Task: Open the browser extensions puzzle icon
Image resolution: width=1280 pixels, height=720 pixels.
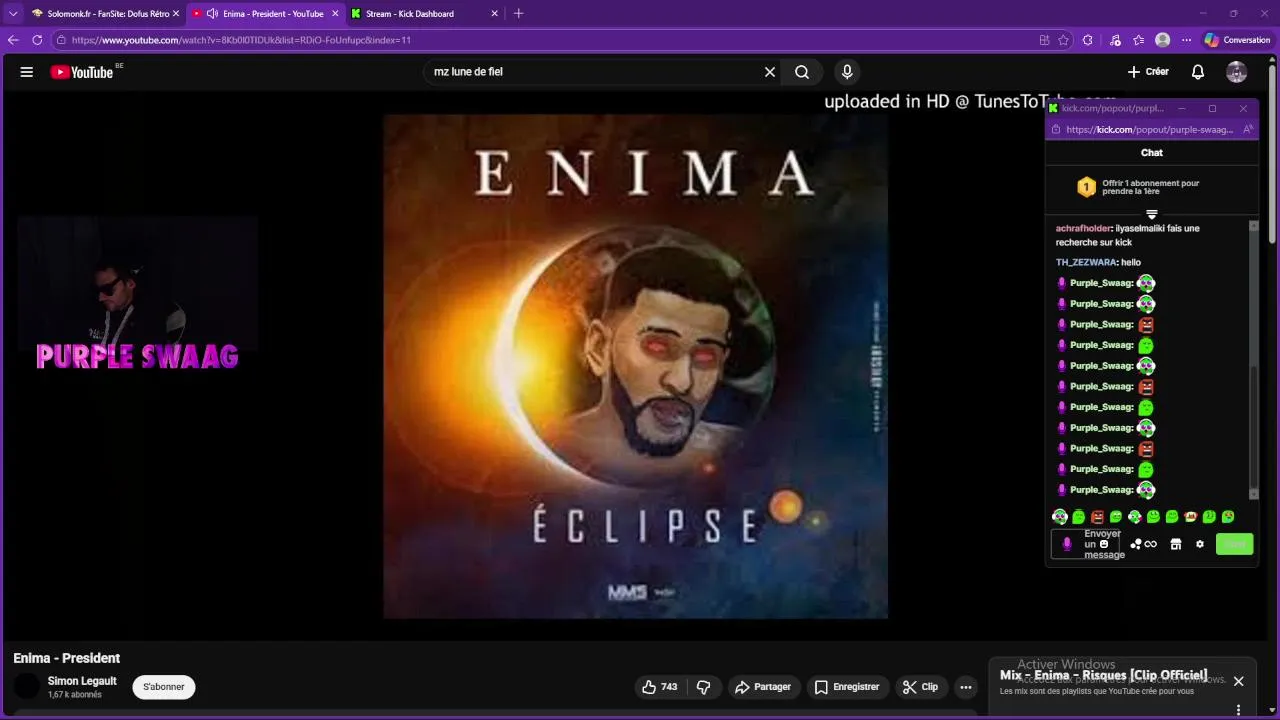Action: 1089,40
